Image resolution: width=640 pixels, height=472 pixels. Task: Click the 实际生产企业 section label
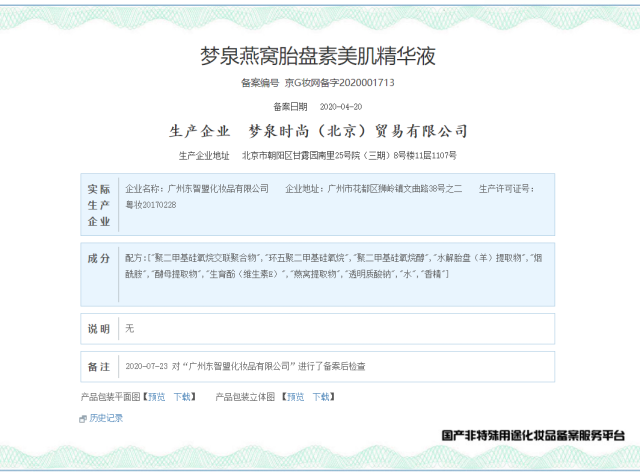click(99, 205)
